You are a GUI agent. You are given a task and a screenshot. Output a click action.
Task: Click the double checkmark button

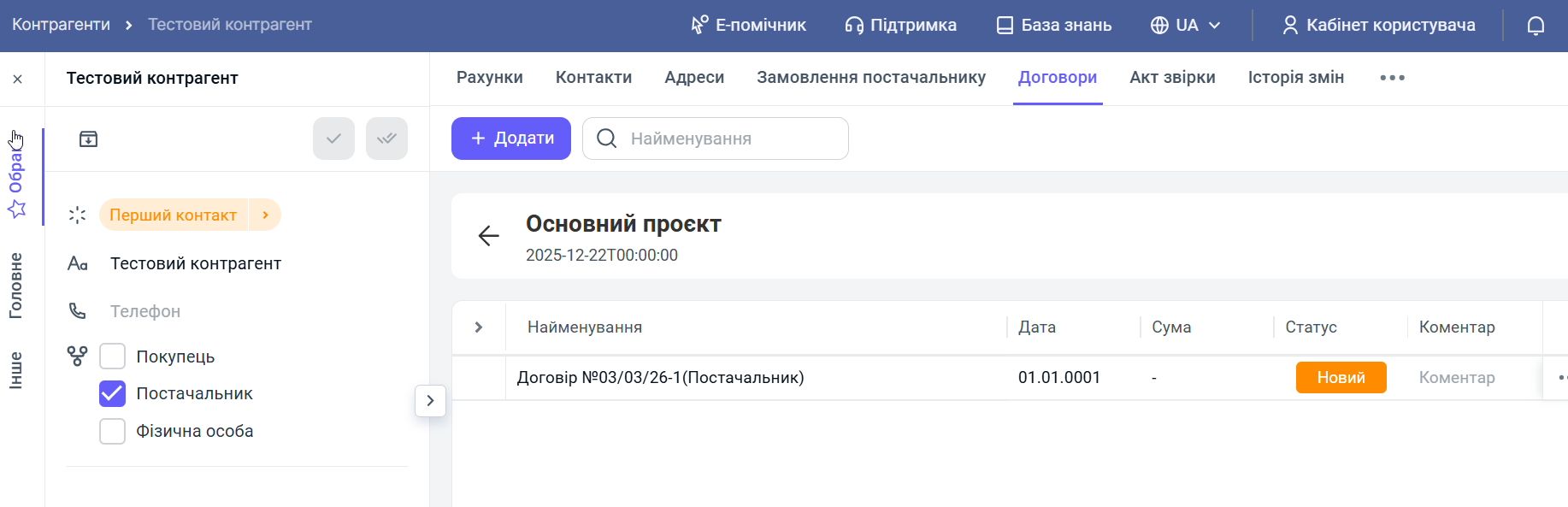(x=386, y=139)
